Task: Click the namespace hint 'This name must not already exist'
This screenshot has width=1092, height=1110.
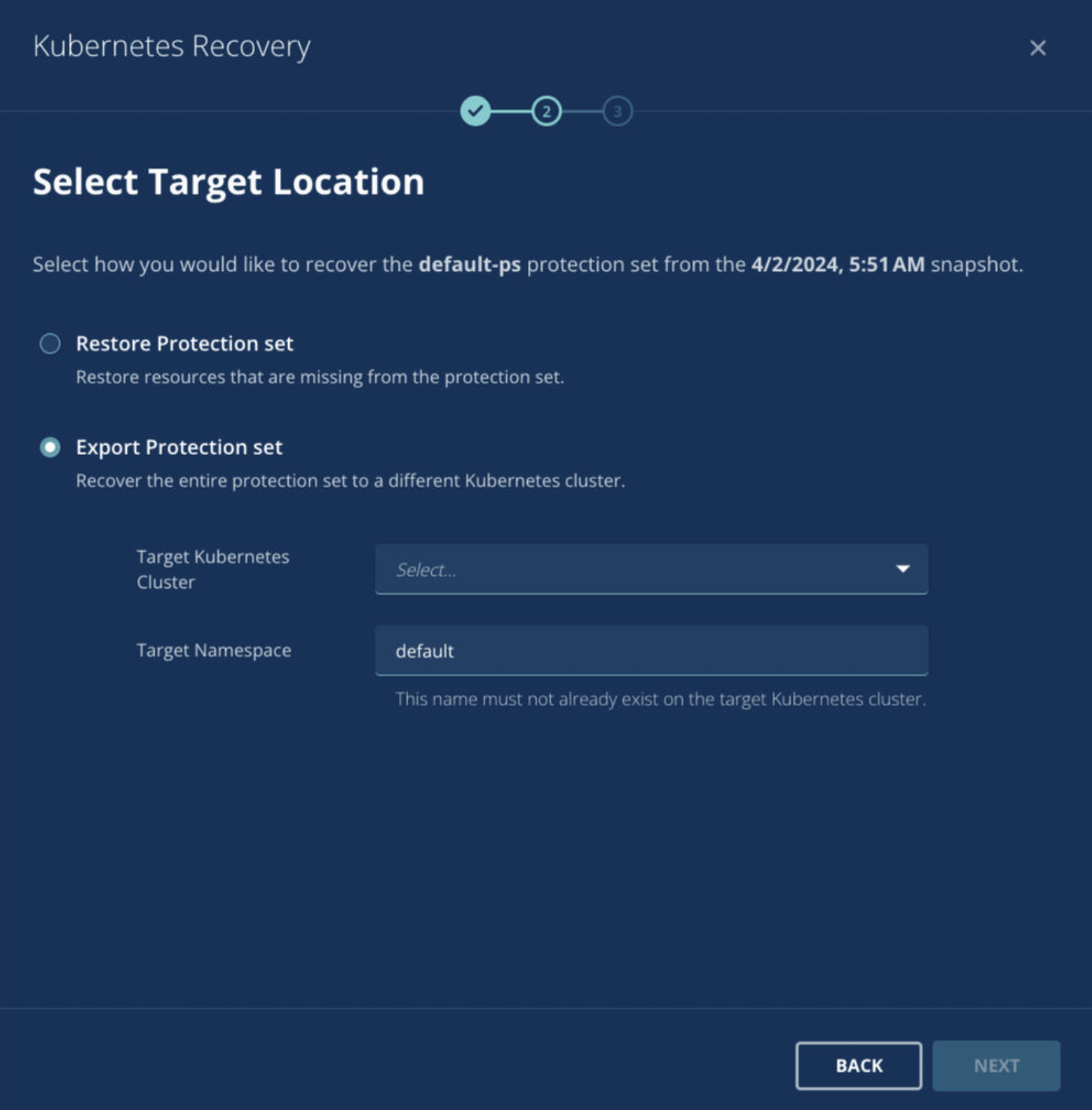Action: [660, 699]
